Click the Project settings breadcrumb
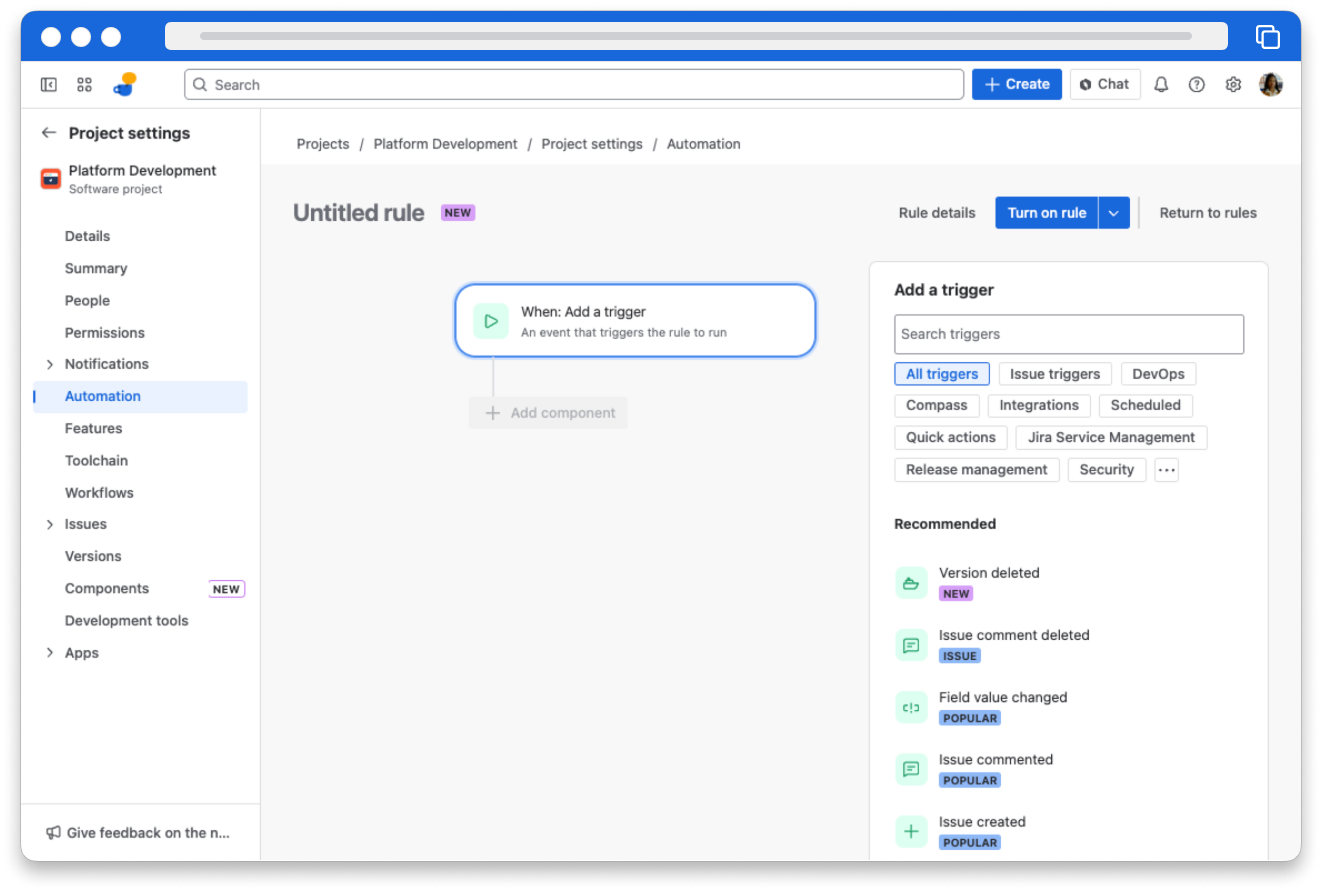 pos(592,144)
